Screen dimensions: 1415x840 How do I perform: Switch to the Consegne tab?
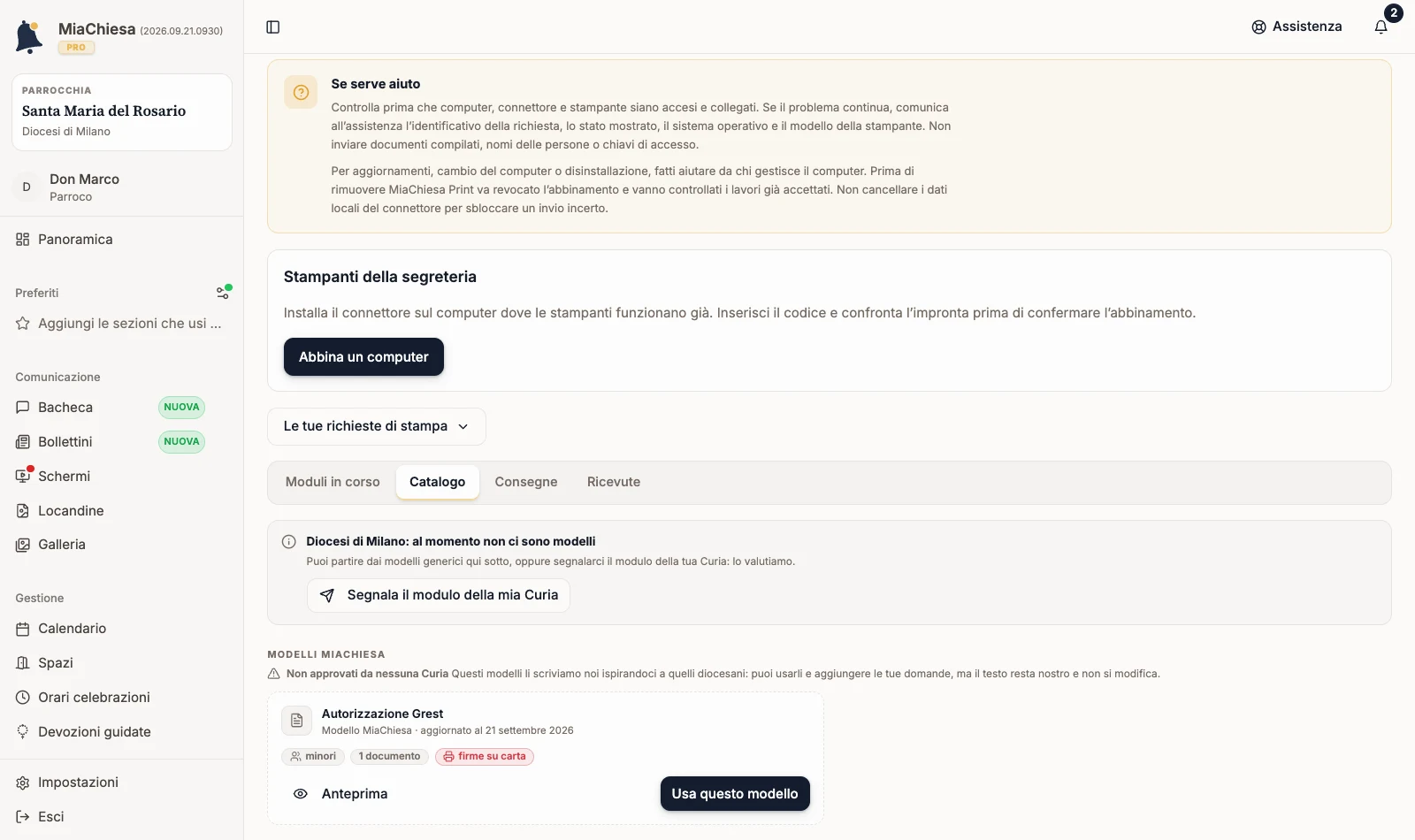pos(526,482)
